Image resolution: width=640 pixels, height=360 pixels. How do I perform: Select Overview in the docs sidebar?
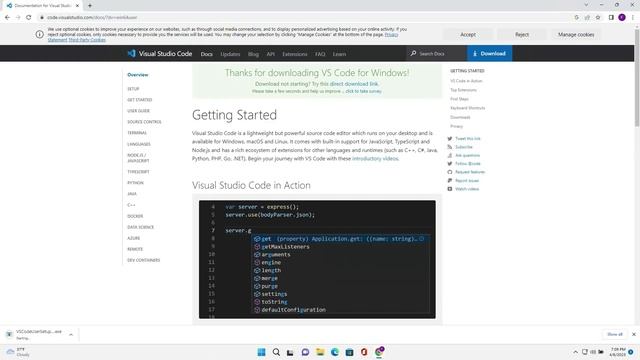click(138, 75)
